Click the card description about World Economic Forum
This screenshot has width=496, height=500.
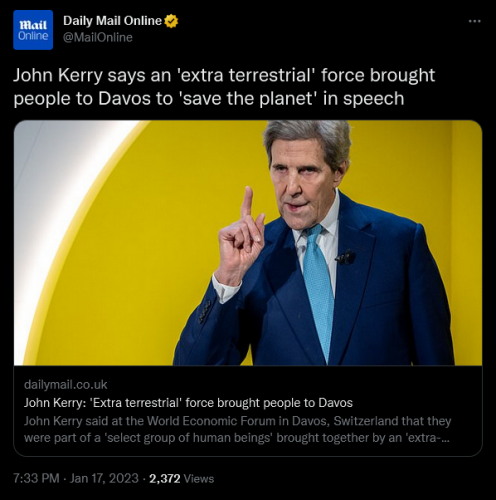[237, 429]
